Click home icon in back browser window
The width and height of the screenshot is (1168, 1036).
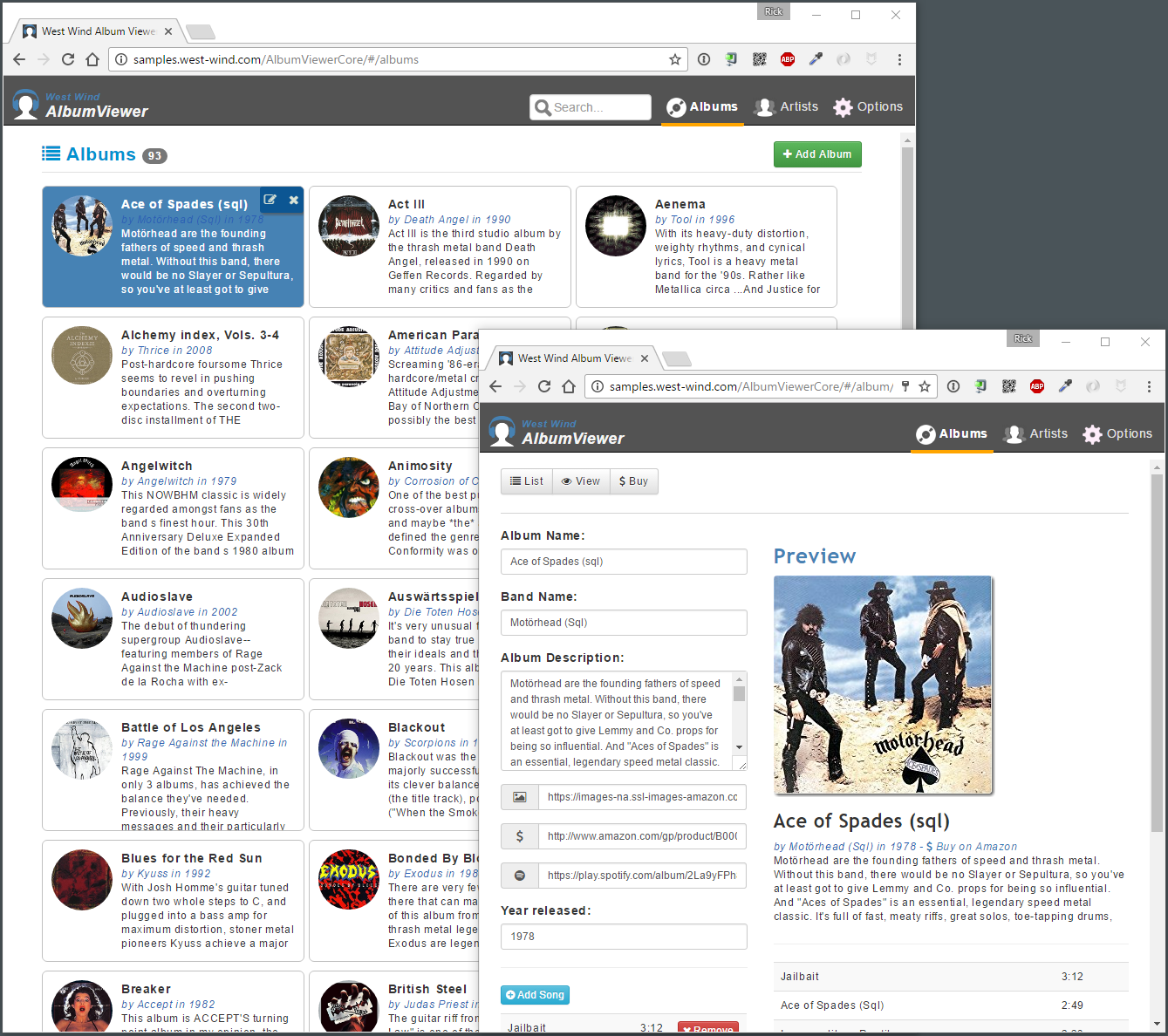(92, 59)
